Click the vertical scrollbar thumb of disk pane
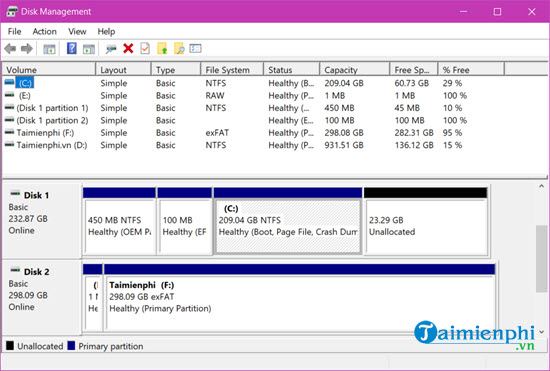The image size is (550, 371). coord(542,259)
